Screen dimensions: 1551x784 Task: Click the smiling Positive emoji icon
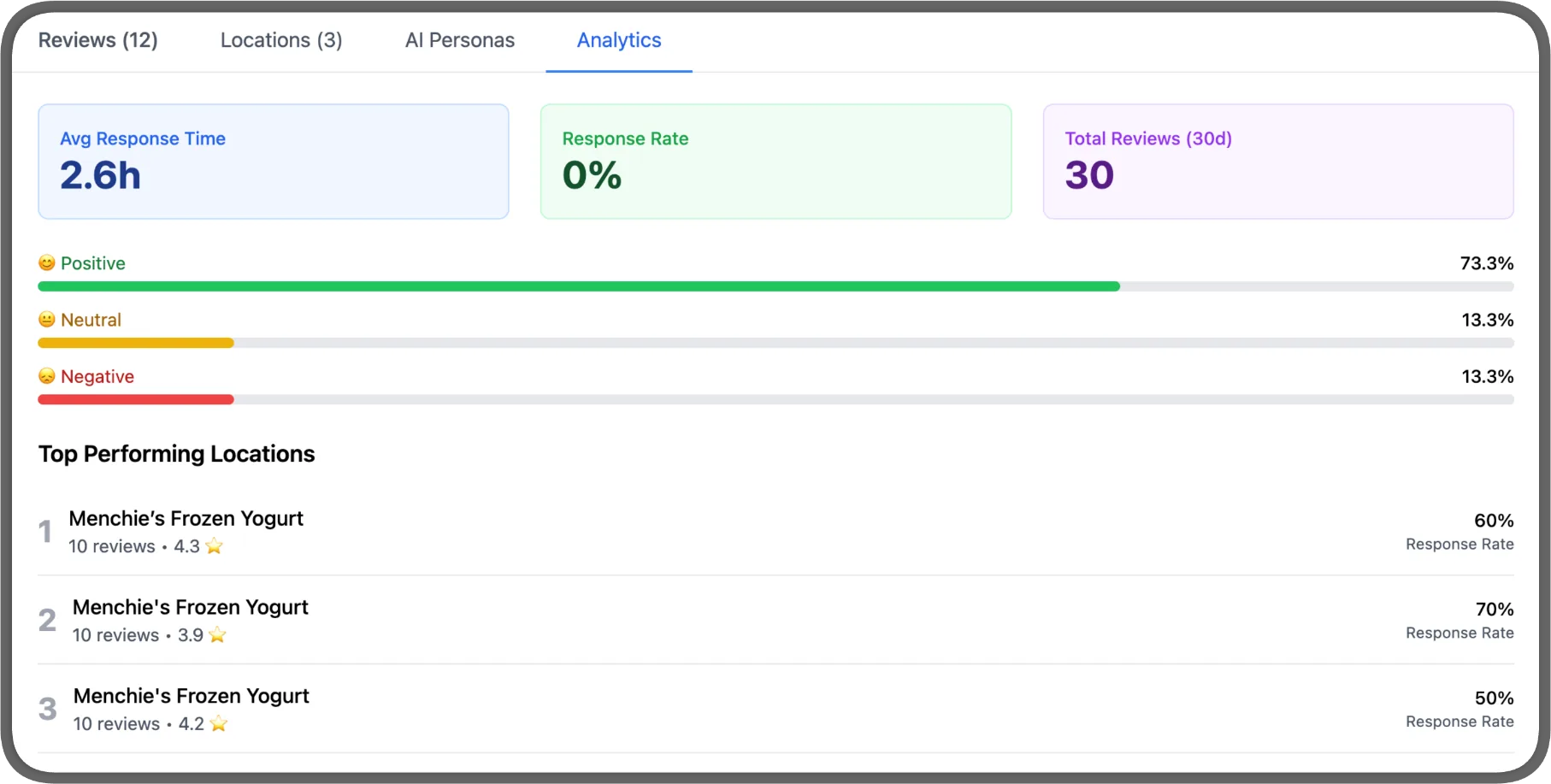tap(47, 263)
